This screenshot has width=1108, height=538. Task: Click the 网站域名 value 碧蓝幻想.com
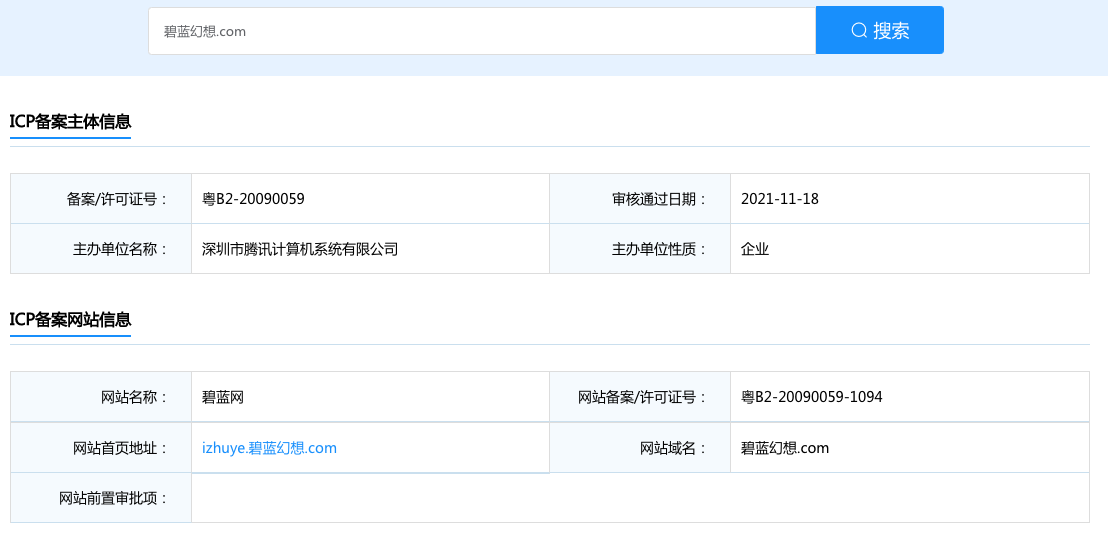click(x=785, y=448)
